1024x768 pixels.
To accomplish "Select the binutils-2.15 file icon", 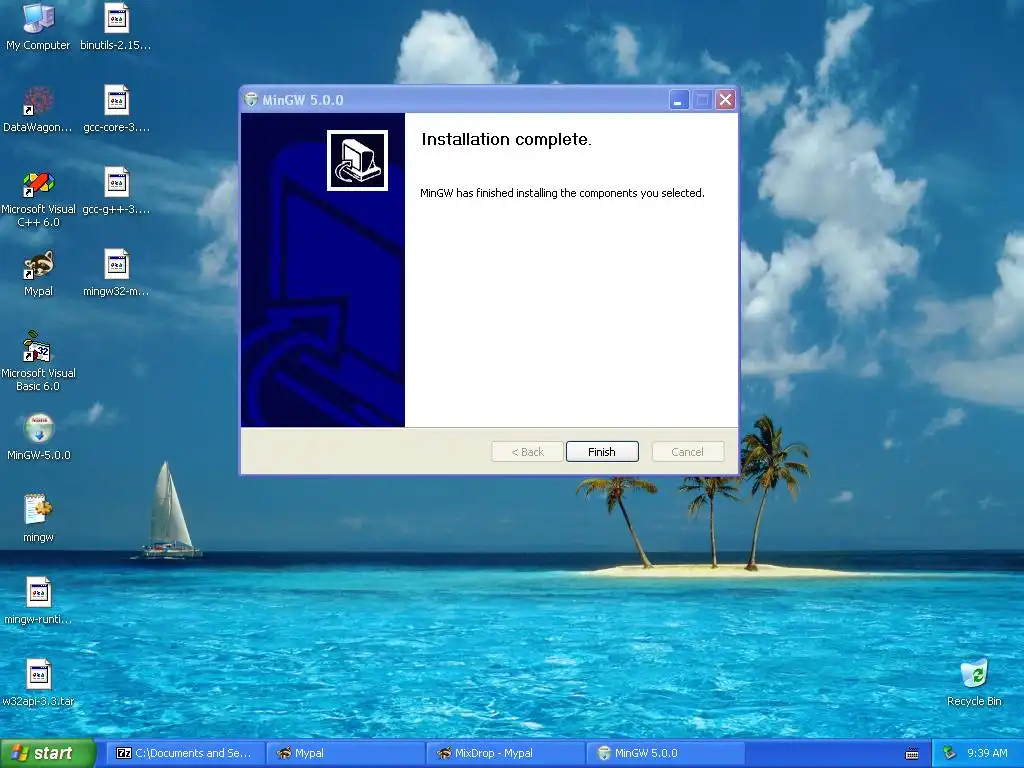I will click(x=116, y=27).
